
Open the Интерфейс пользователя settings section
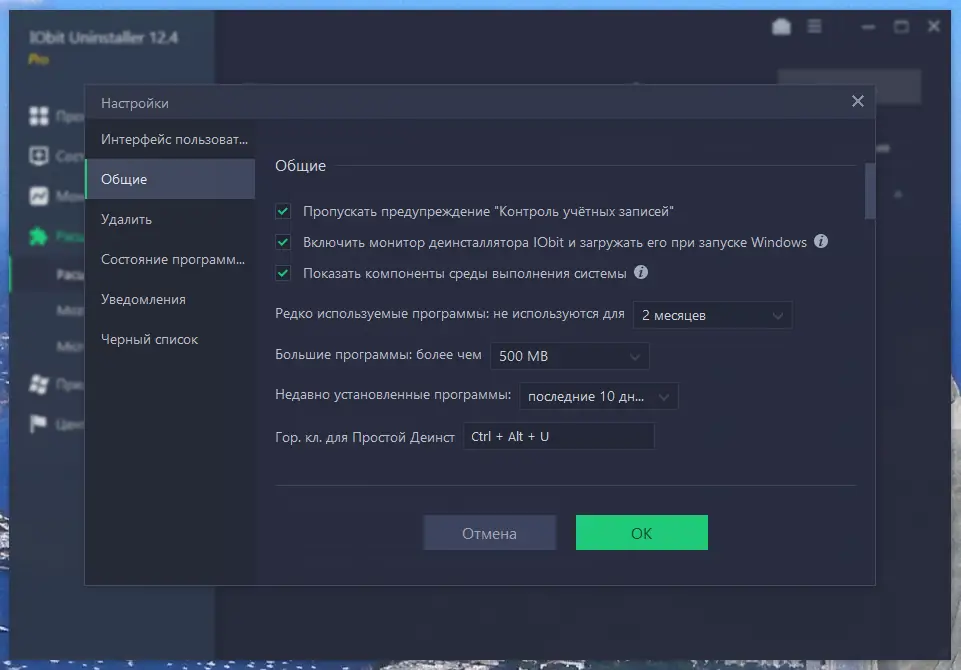click(170, 139)
